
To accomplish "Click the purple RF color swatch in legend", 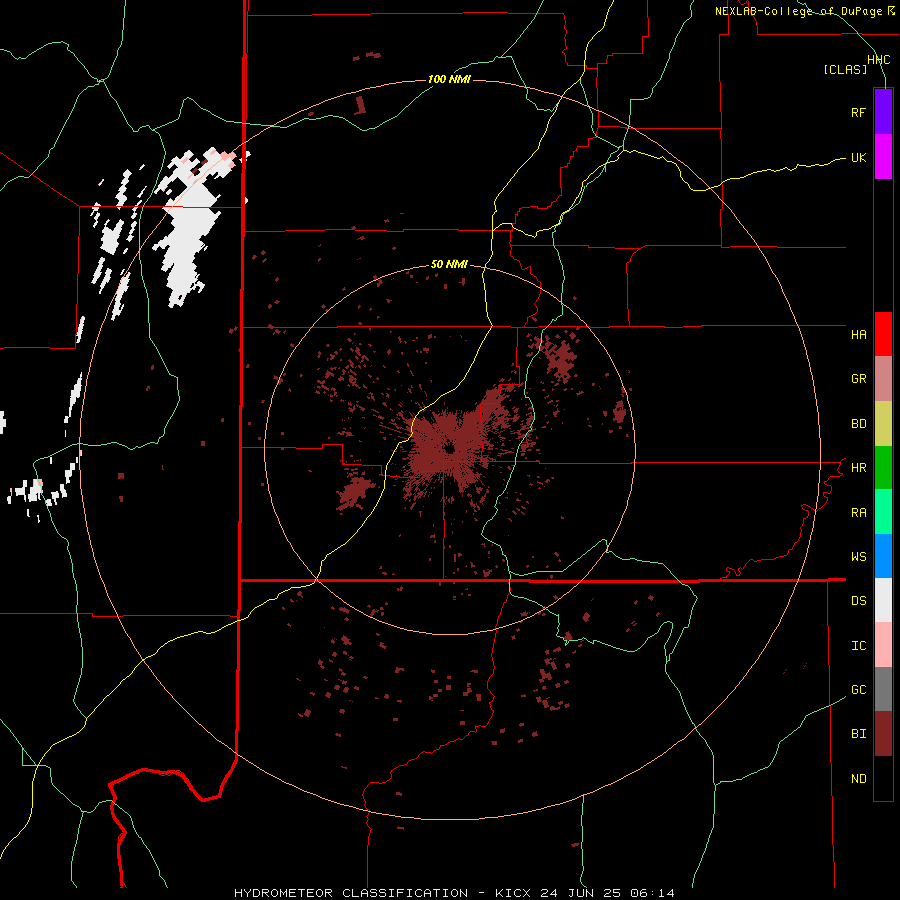I will pyautogui.click(x=883, y=112).
